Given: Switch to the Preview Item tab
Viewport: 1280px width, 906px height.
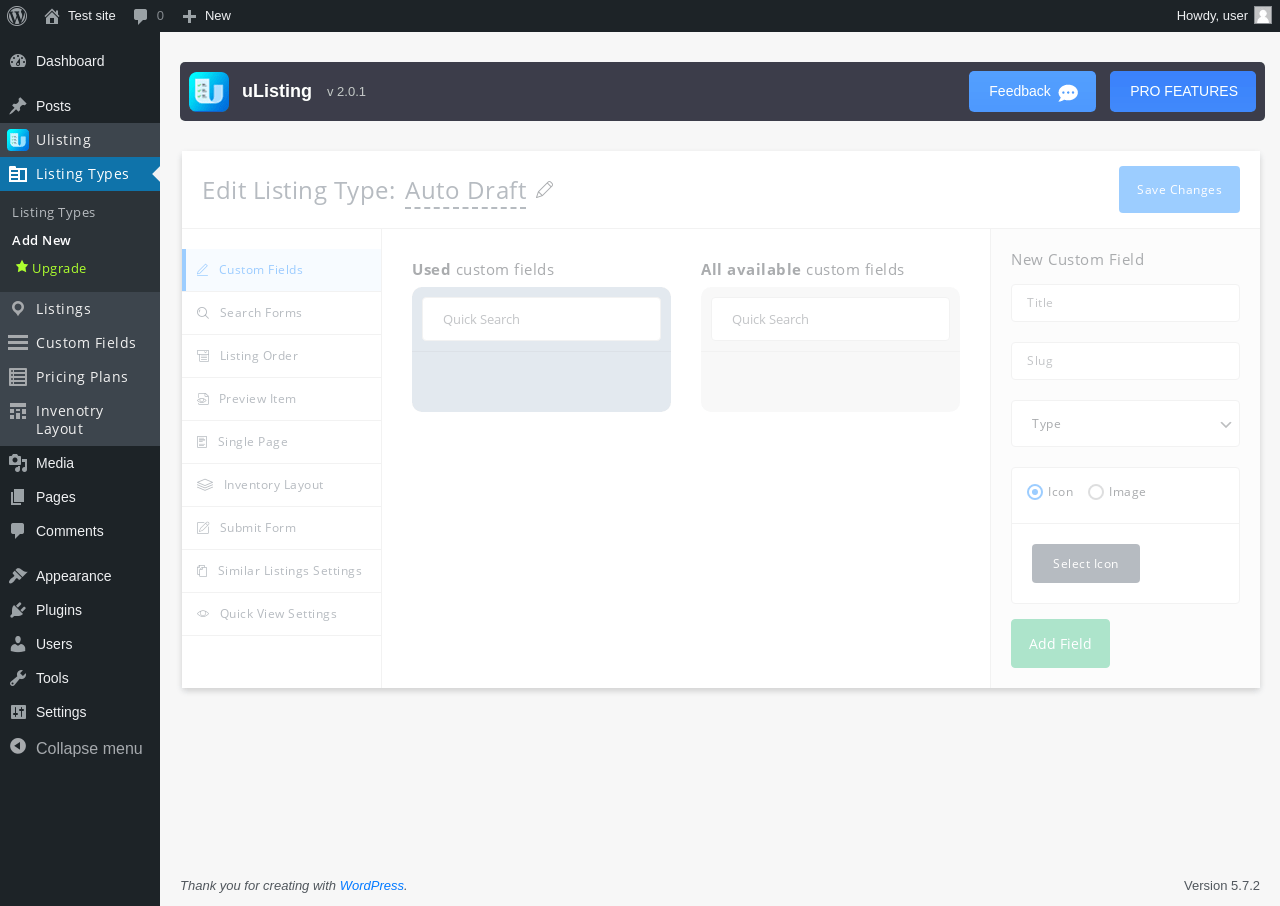Looking at the screenshot, I should pos(282,399).
